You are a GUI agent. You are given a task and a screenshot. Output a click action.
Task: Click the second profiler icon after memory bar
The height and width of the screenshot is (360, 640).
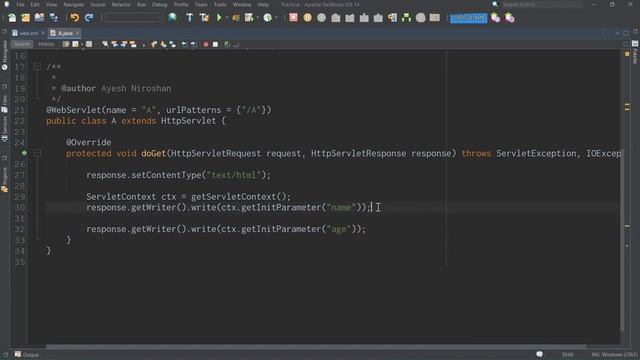click(509, 18)
